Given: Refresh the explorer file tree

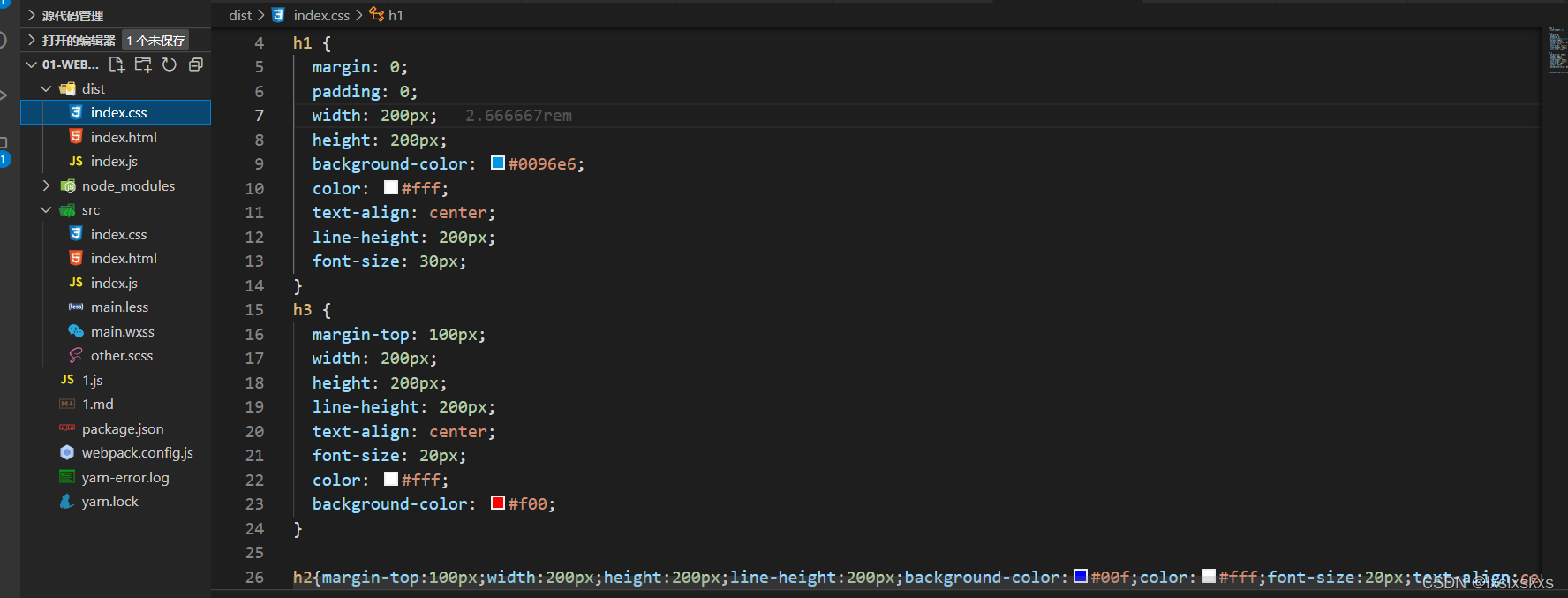Looking at the screenshot, I should 170,64.
